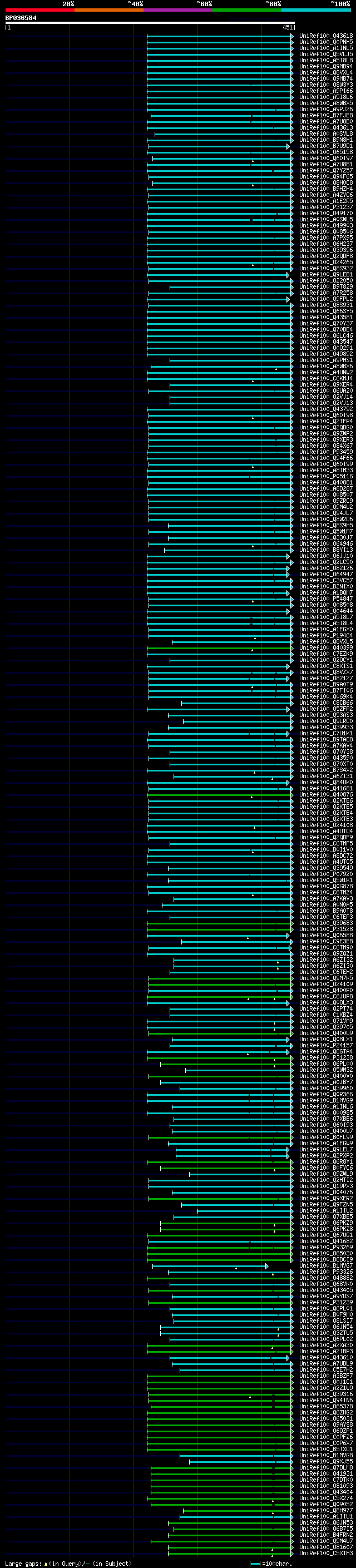Select hit label UniRef100_Q5ZFR2

(326, 709)
